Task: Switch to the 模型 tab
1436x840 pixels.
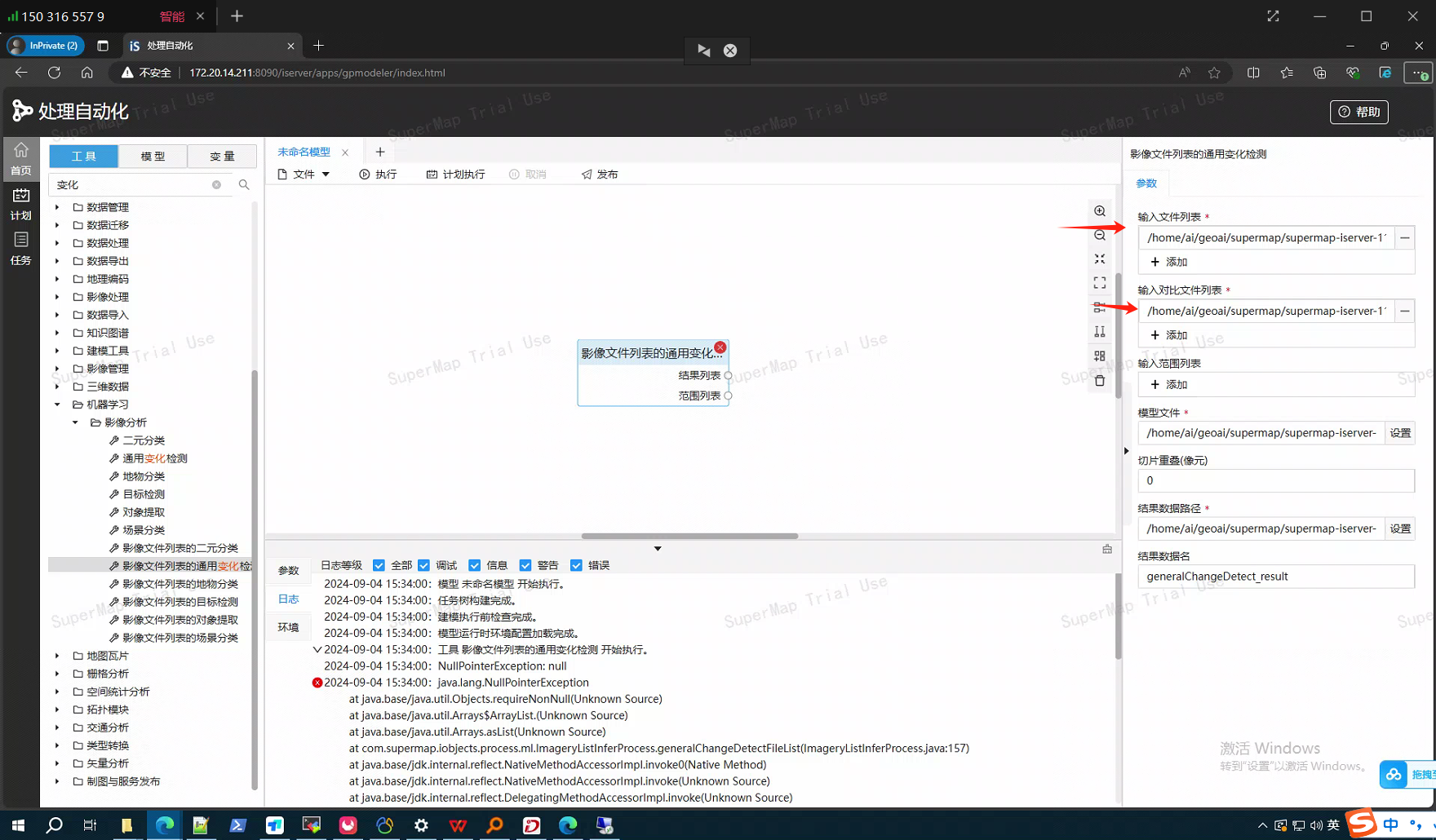Action: point(153,156)
